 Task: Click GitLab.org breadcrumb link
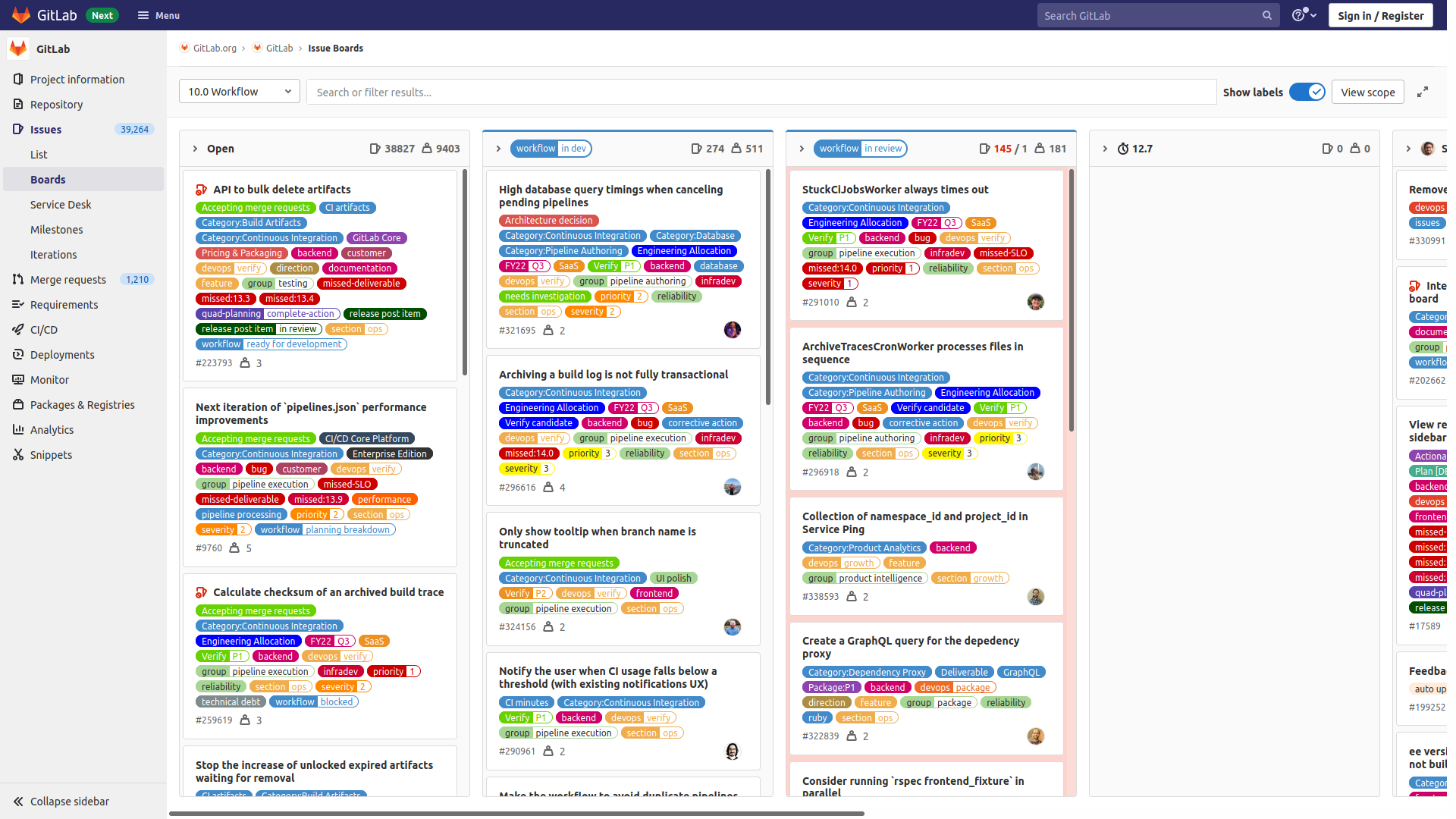215,48
